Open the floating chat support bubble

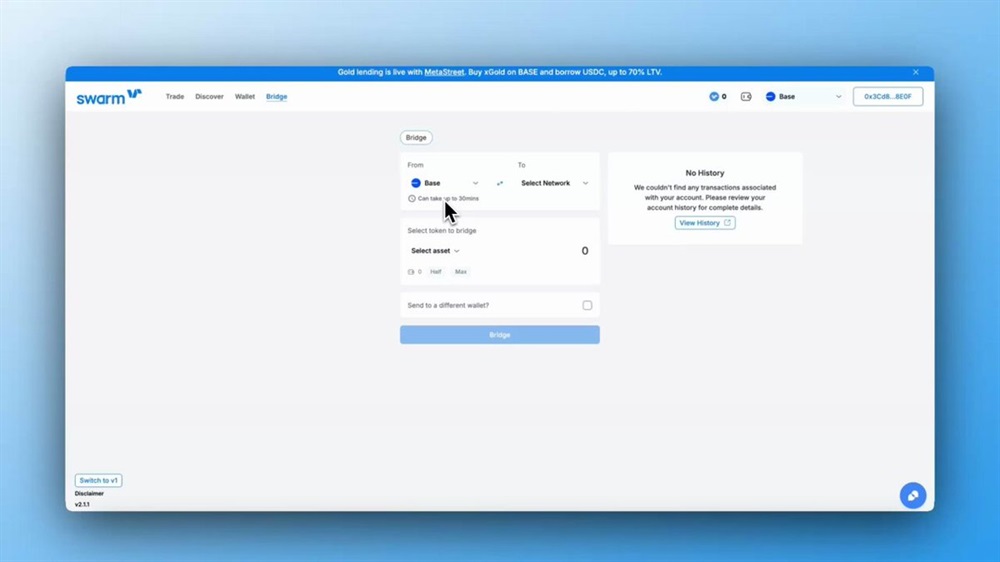click(912, 496)
